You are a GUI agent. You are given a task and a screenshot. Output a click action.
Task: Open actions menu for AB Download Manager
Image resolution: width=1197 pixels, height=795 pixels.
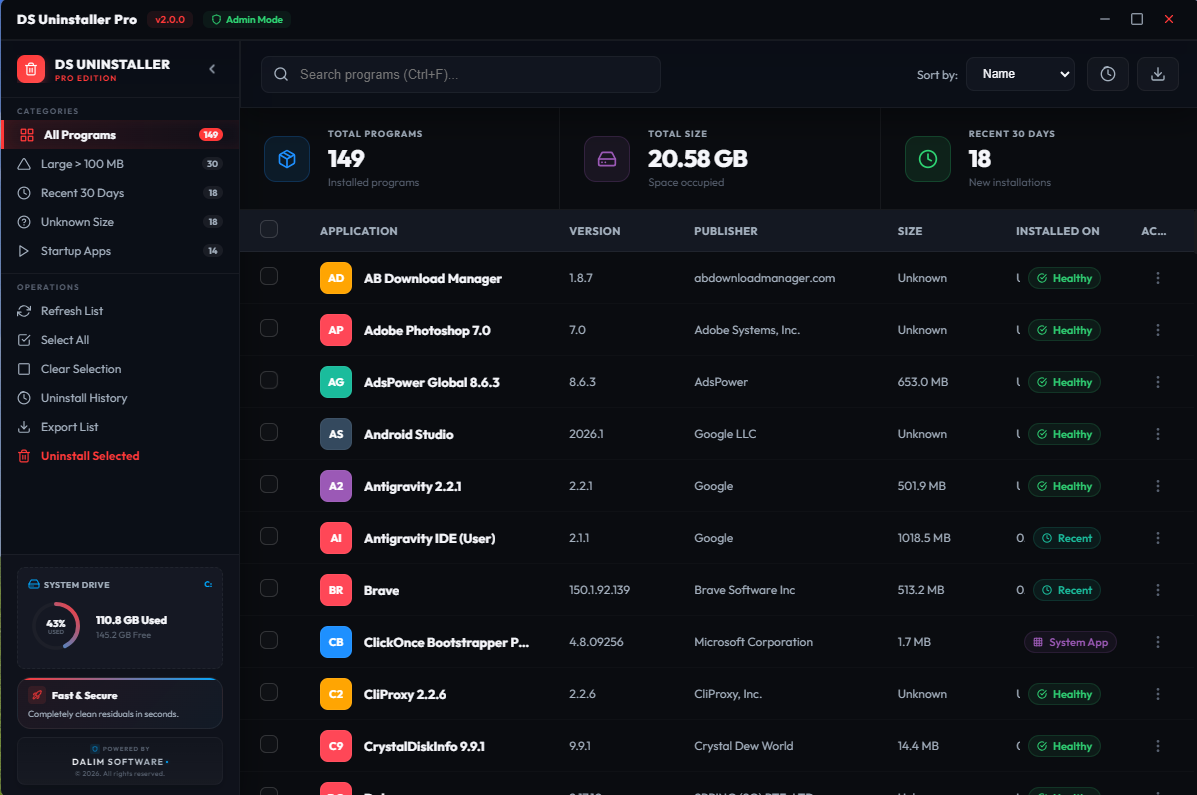[1157, 278]
